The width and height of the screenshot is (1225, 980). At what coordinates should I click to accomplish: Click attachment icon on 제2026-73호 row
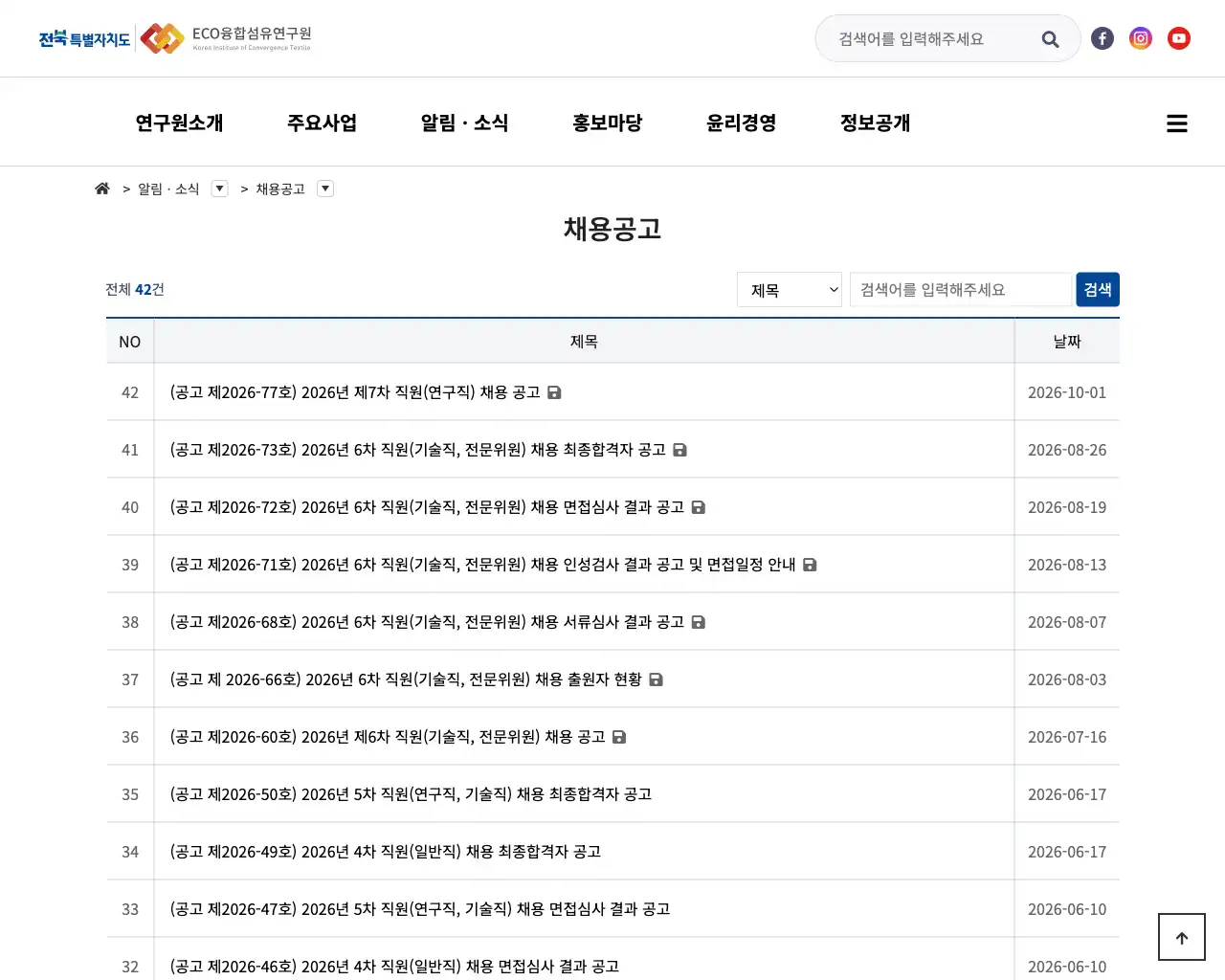pyautogui.click(x=679, y=450)
